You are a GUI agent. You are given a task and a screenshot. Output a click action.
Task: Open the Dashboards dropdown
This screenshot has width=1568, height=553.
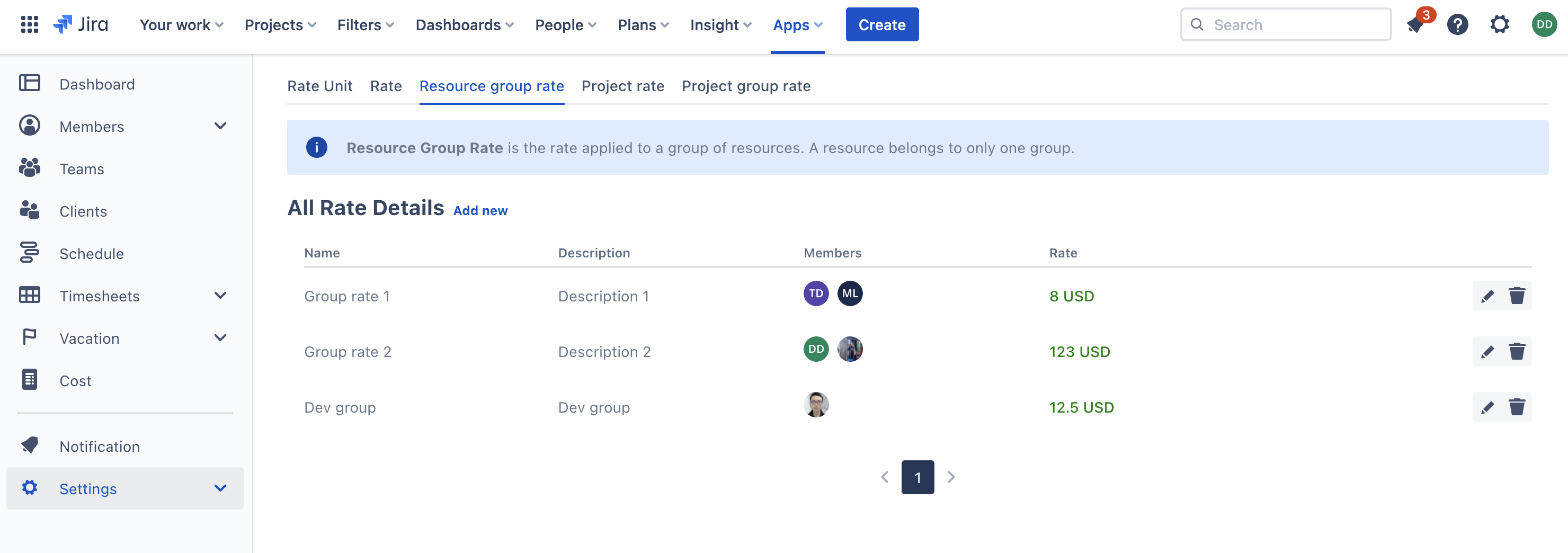[465, 25]
